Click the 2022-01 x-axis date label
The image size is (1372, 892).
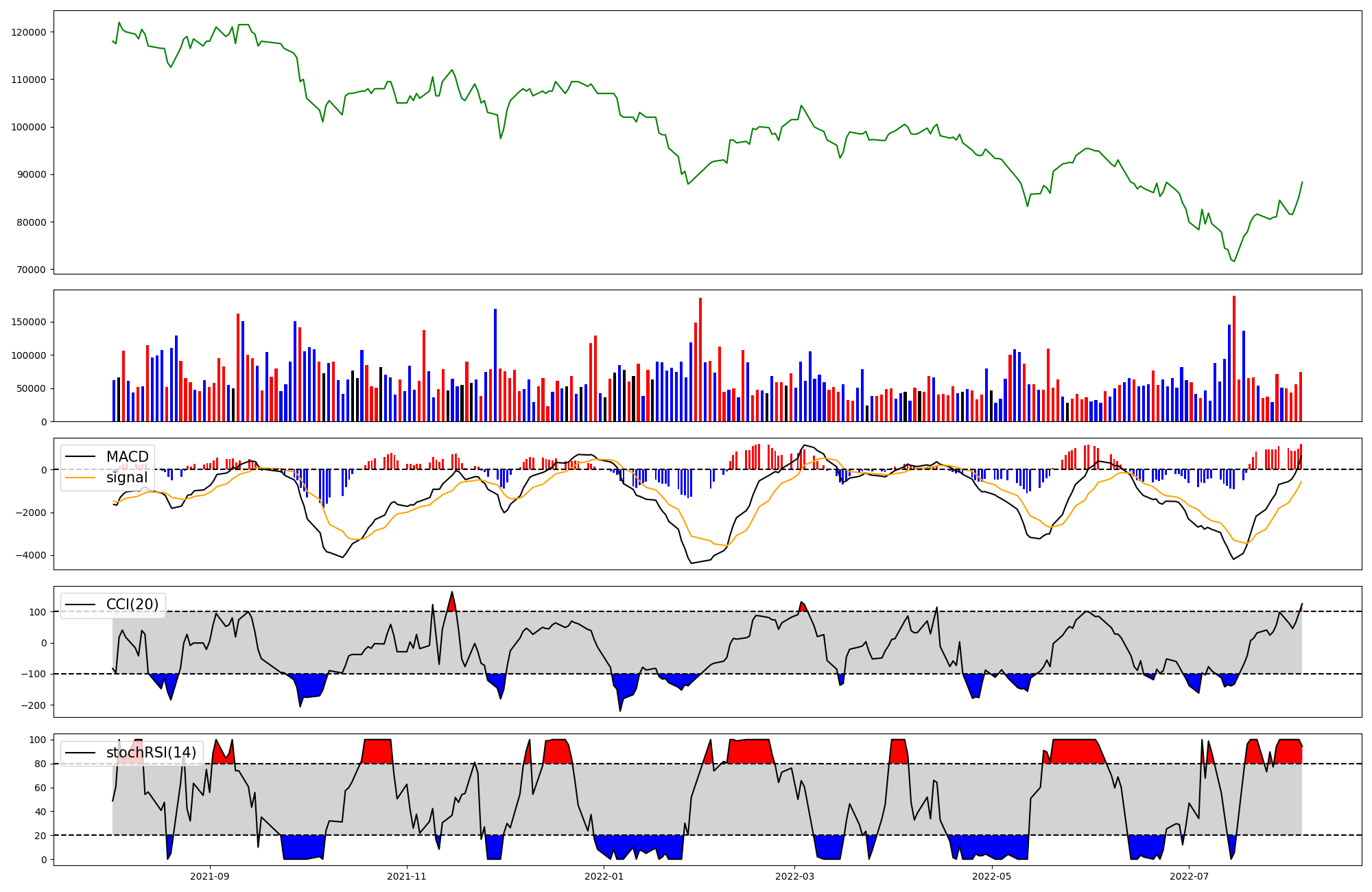point(604,876)
